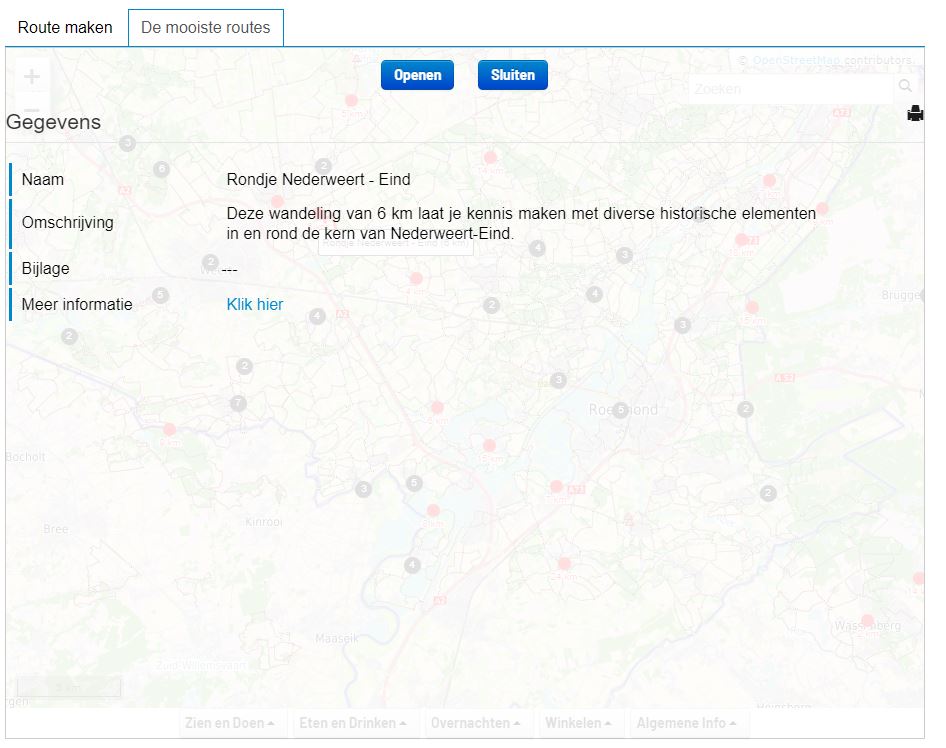Select the grey cluster marker numbered 6

point(162,169)
